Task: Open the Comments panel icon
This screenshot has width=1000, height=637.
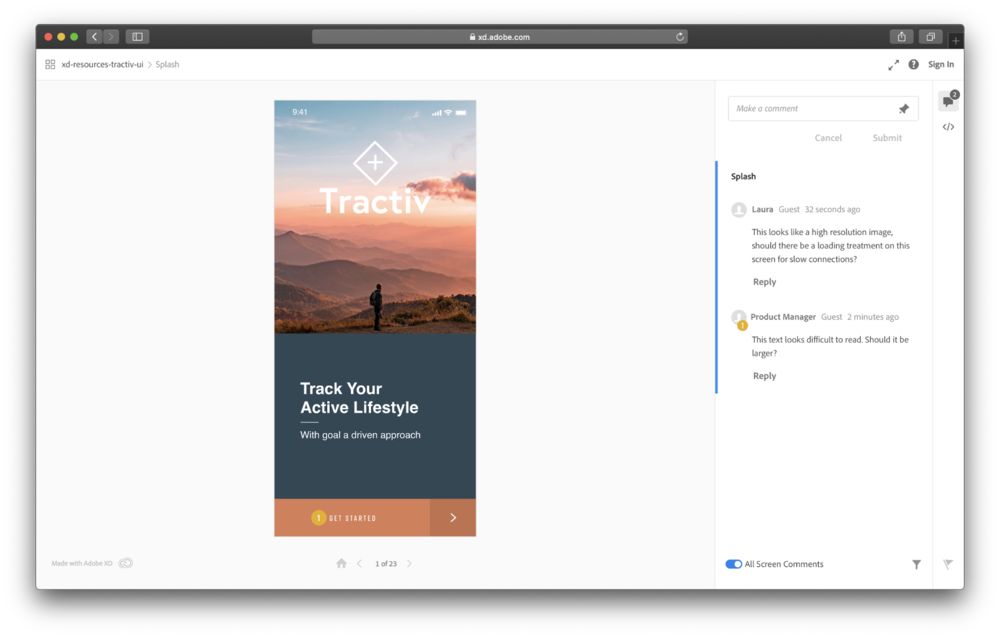Action: coord(948,100)
